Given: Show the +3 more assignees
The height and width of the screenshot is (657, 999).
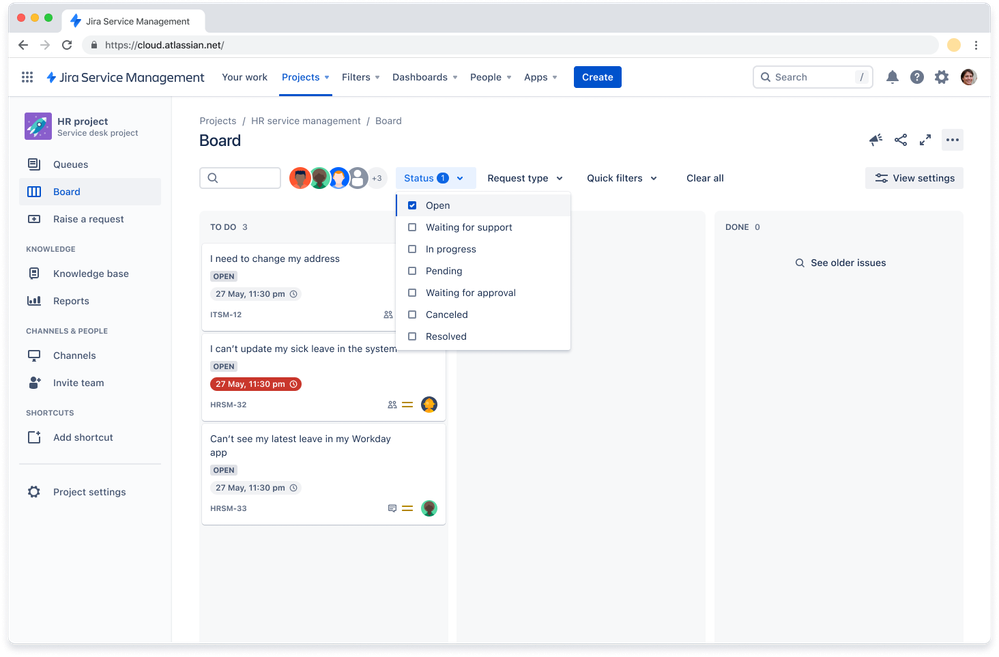Looking at the screenshot, I should click(377, 178).
